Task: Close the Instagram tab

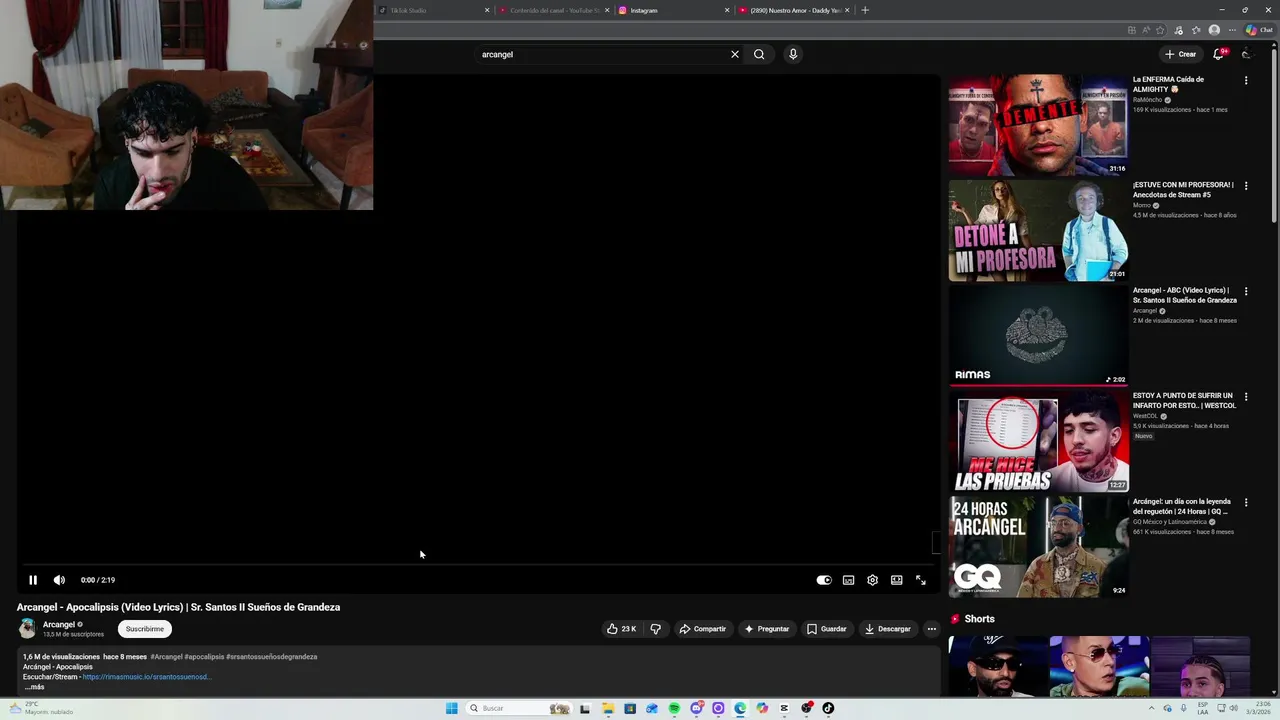Action: click(727, 10)
